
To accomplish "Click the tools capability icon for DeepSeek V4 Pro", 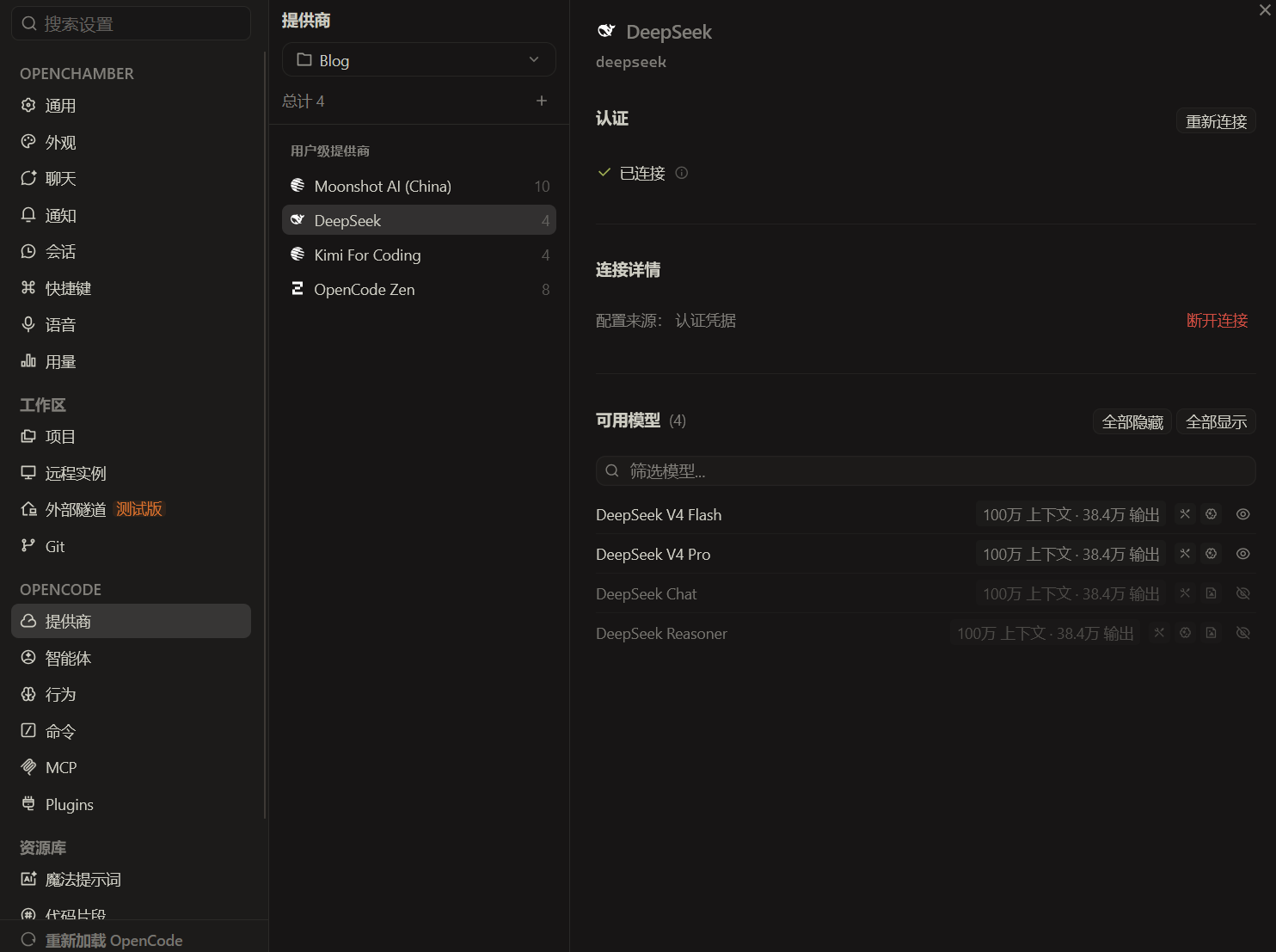I will click(x=1185, y=554).
